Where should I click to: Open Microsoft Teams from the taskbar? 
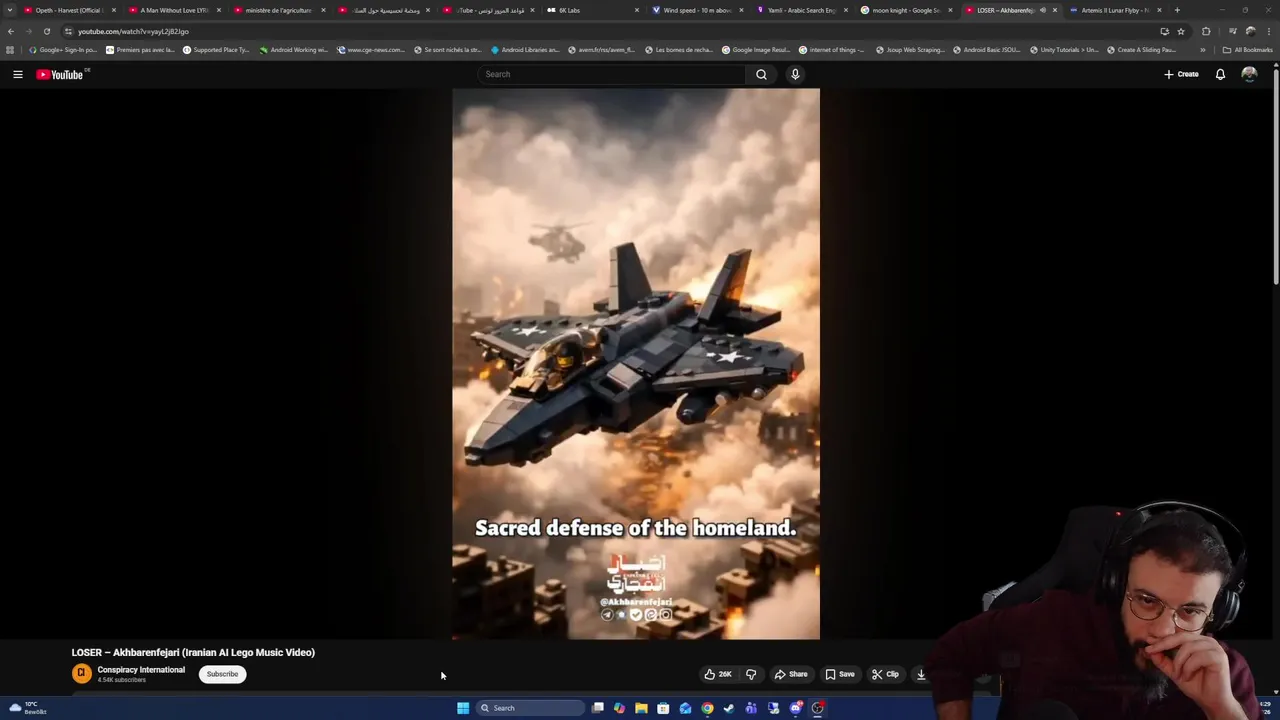point(751,708)
